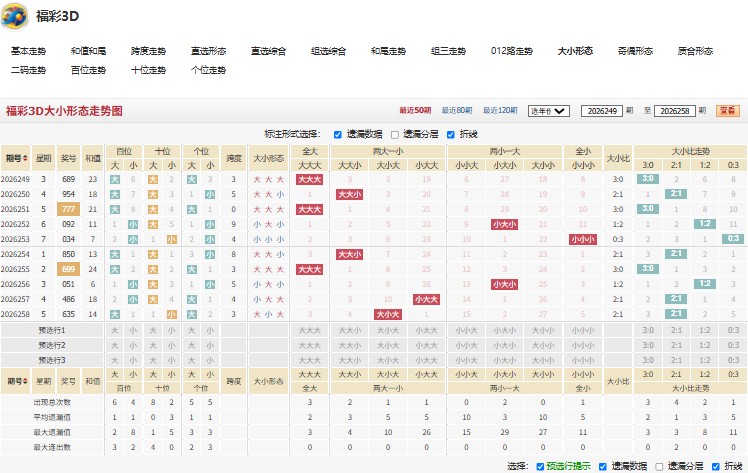Sort by 期号 using top header sort arrows

tap(25, 158)
